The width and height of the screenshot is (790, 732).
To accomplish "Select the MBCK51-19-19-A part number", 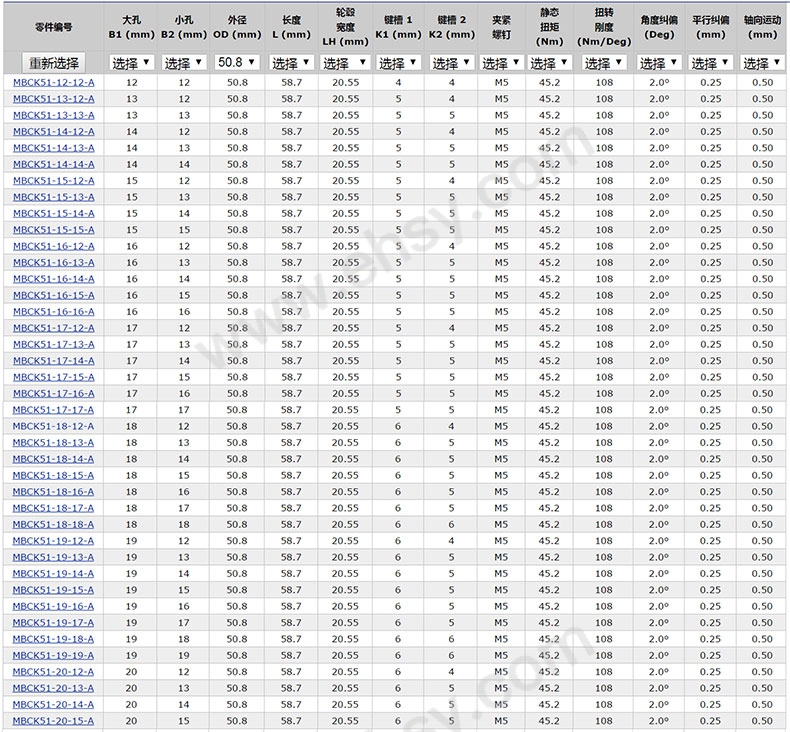I will tap(53, 655).
